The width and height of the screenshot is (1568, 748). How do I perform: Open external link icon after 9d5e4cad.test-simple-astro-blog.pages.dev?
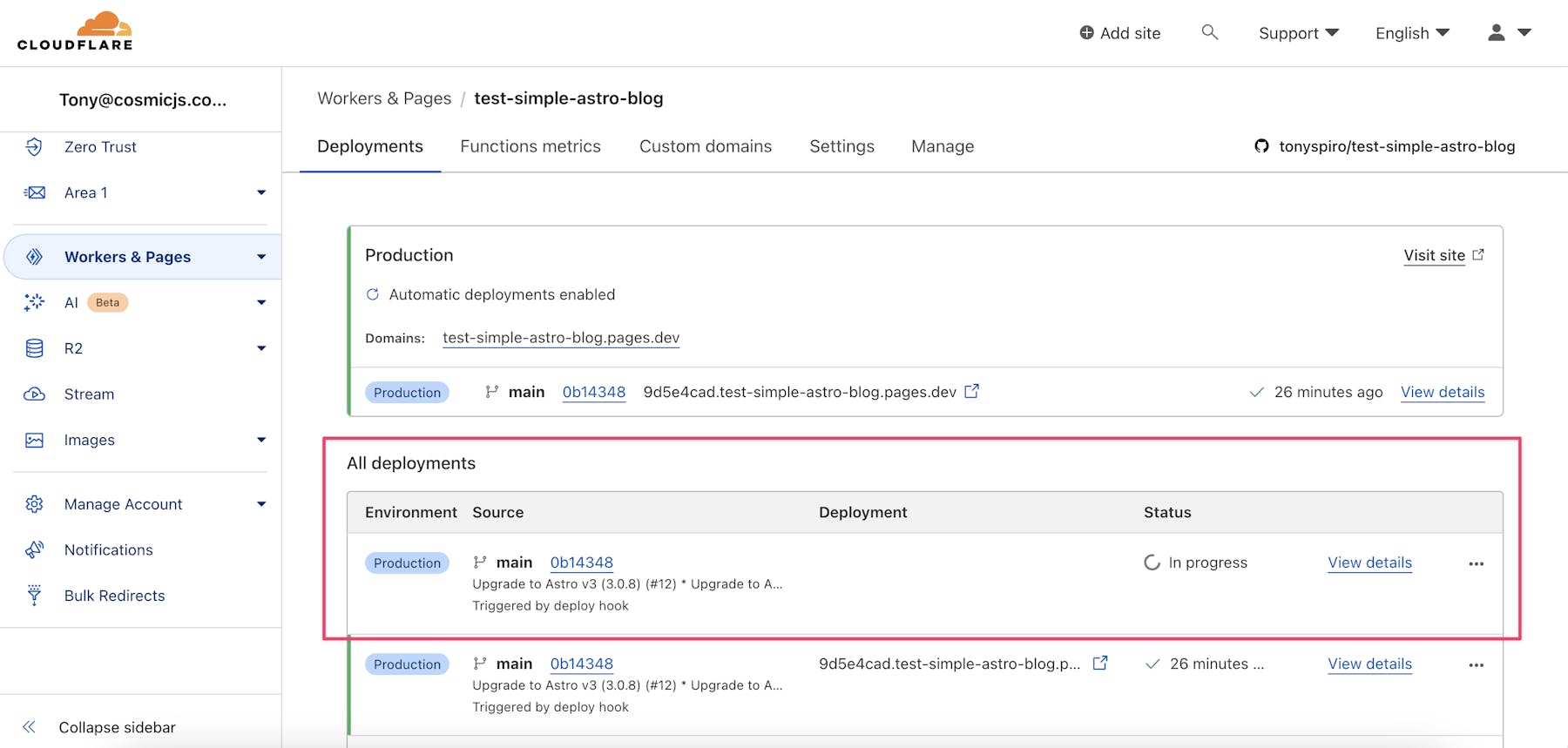tap(971, 391)
